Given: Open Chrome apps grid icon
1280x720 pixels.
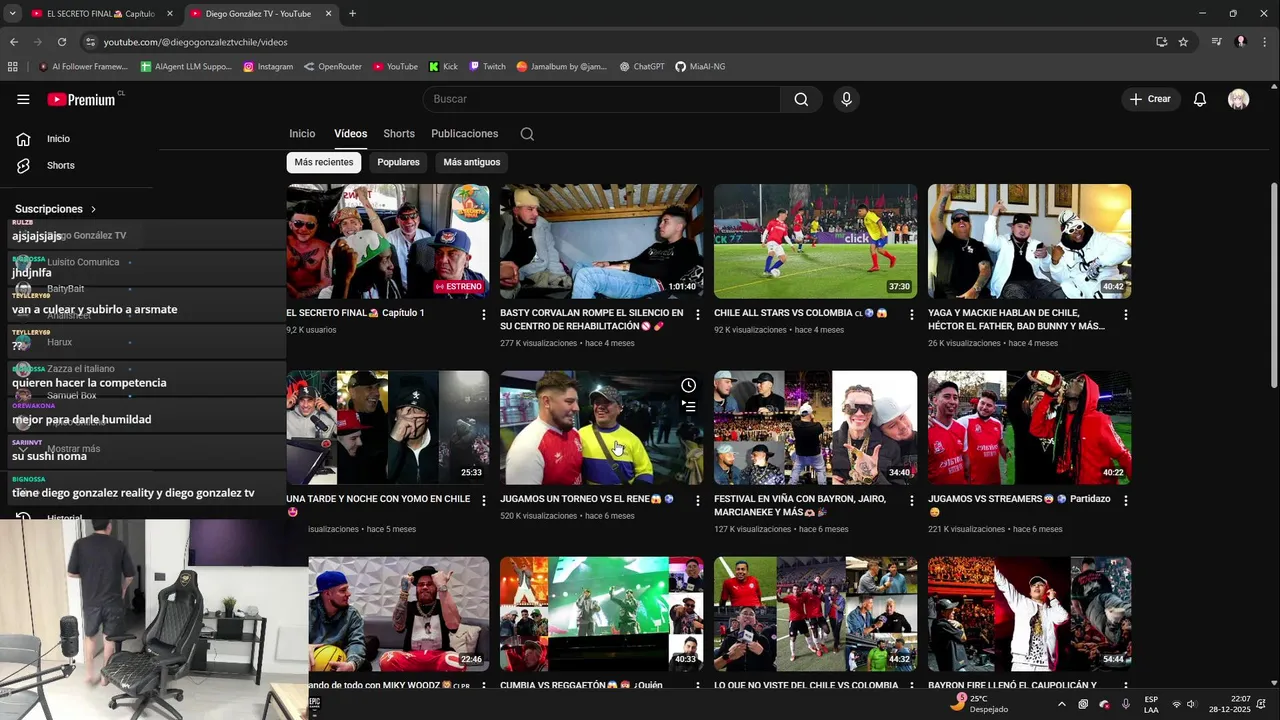Looking at the screenshot, I should (x=13, y=66).
